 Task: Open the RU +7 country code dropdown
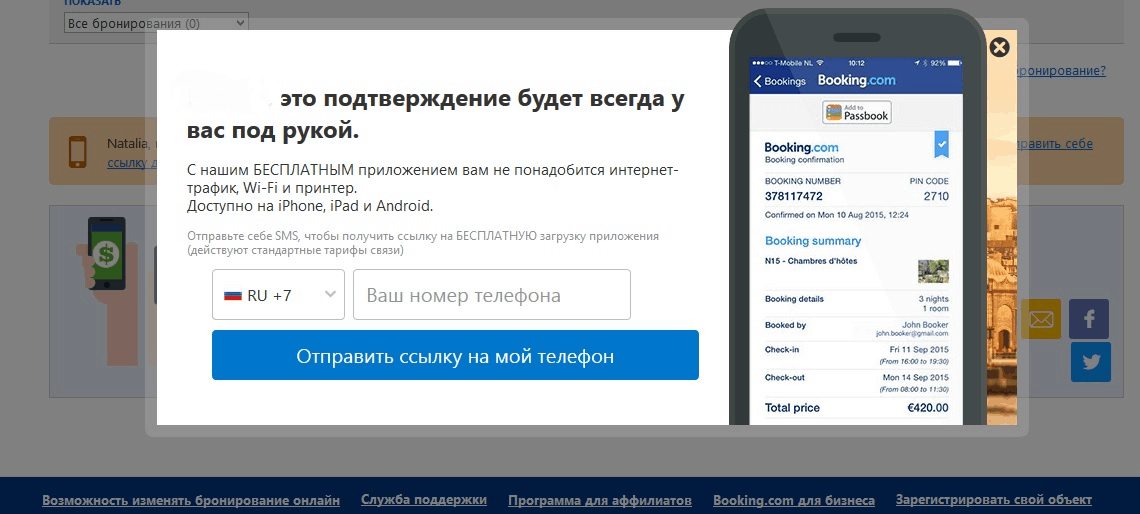pyautogui.click(x=278, y=295)
